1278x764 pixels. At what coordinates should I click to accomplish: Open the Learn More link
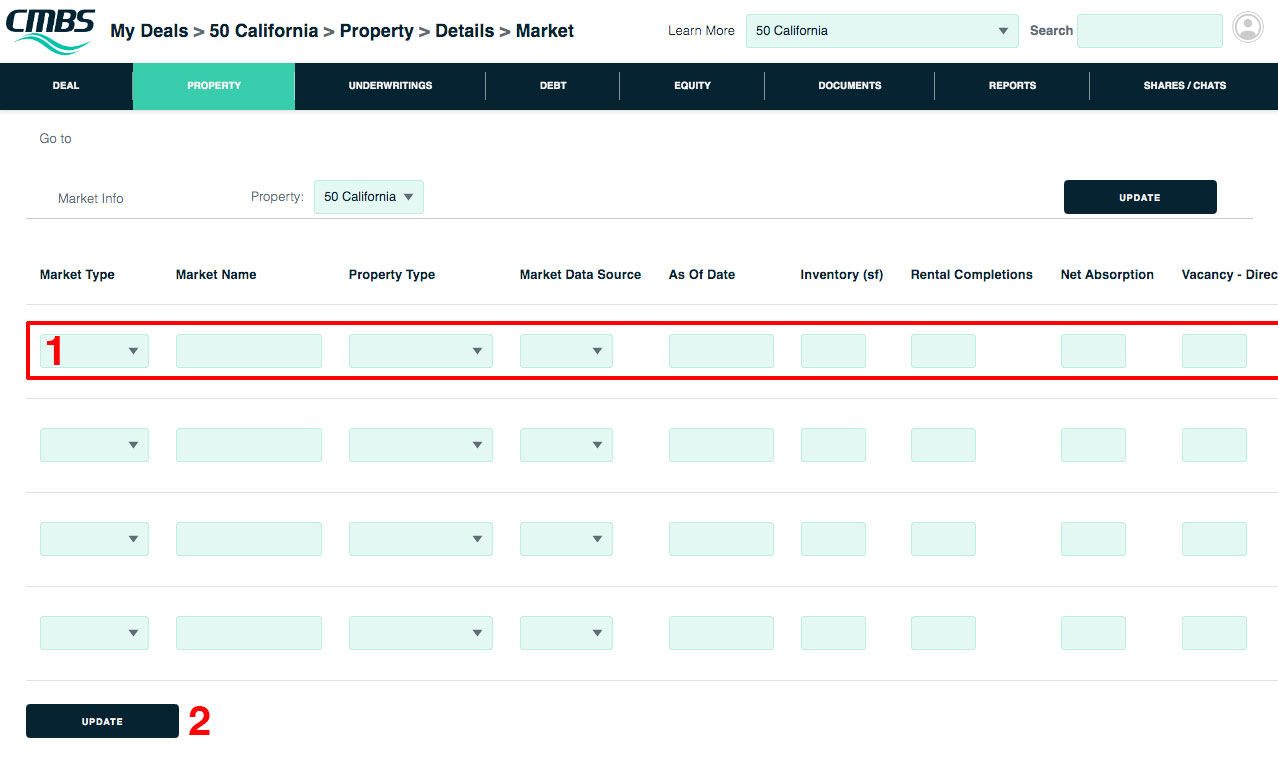701,31
